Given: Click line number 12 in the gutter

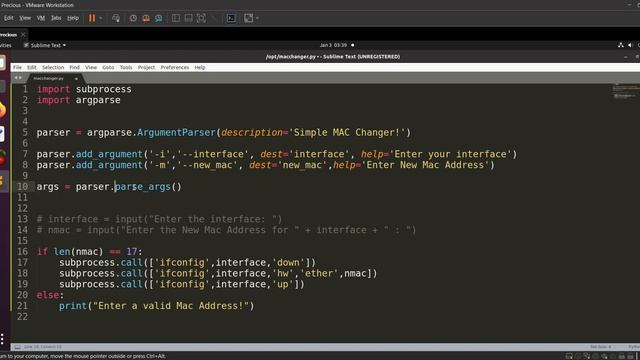Looking at the screenshot, I should (x=22, y=209).
